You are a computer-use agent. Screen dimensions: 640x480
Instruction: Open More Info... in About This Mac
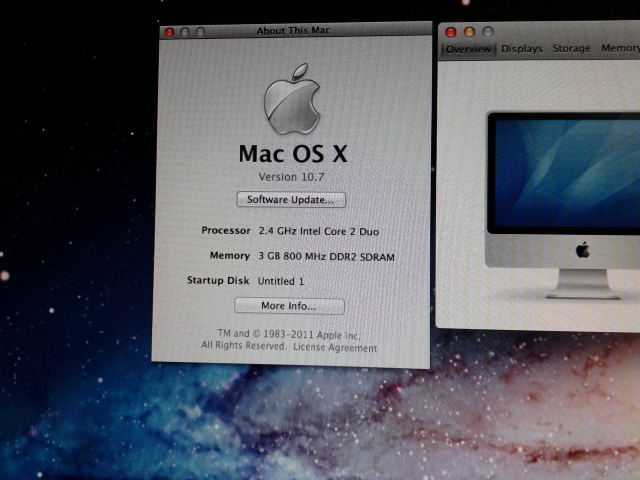289,306
